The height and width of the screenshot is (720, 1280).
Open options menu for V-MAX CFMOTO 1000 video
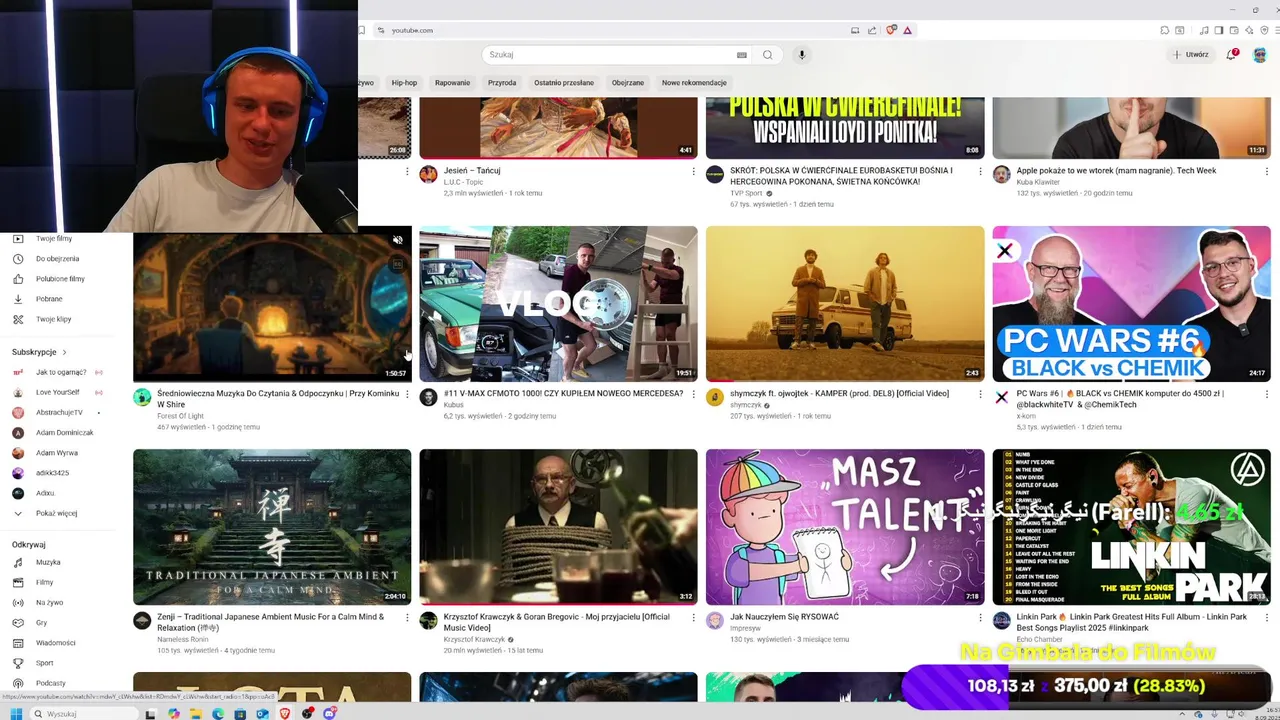click(693, 394)
